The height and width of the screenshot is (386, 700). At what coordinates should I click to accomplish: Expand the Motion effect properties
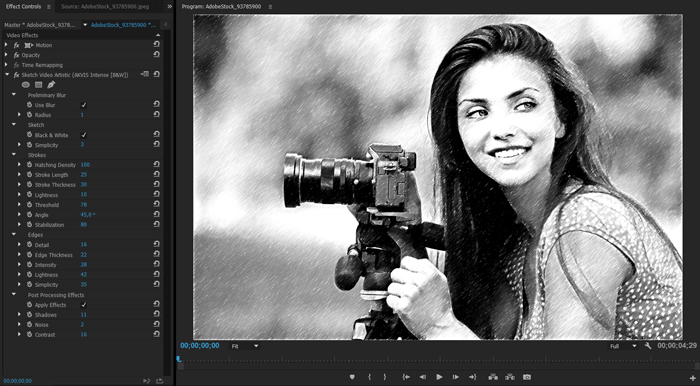tap(6, 45)
